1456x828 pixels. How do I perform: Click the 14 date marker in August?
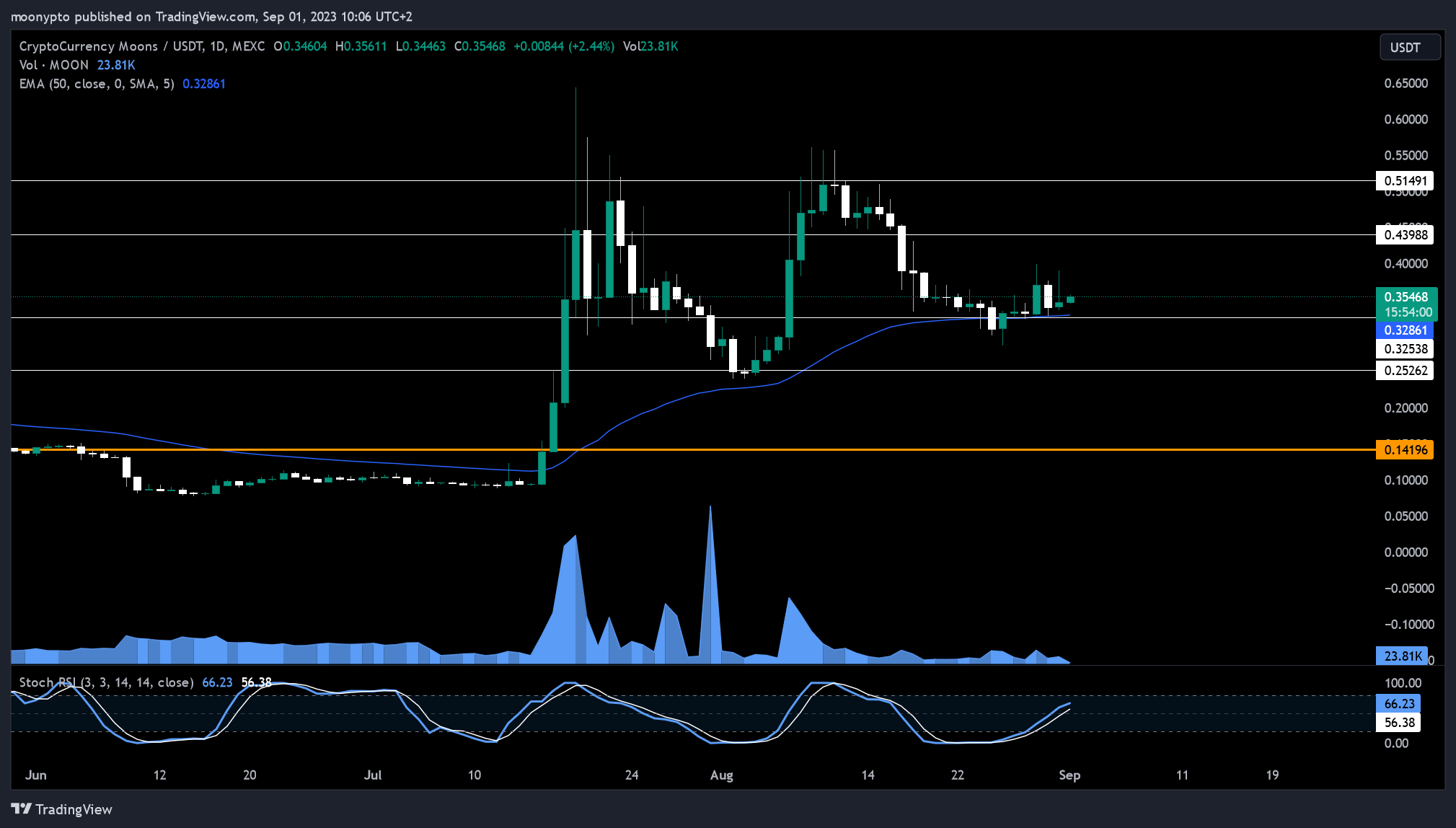[868, 775]
